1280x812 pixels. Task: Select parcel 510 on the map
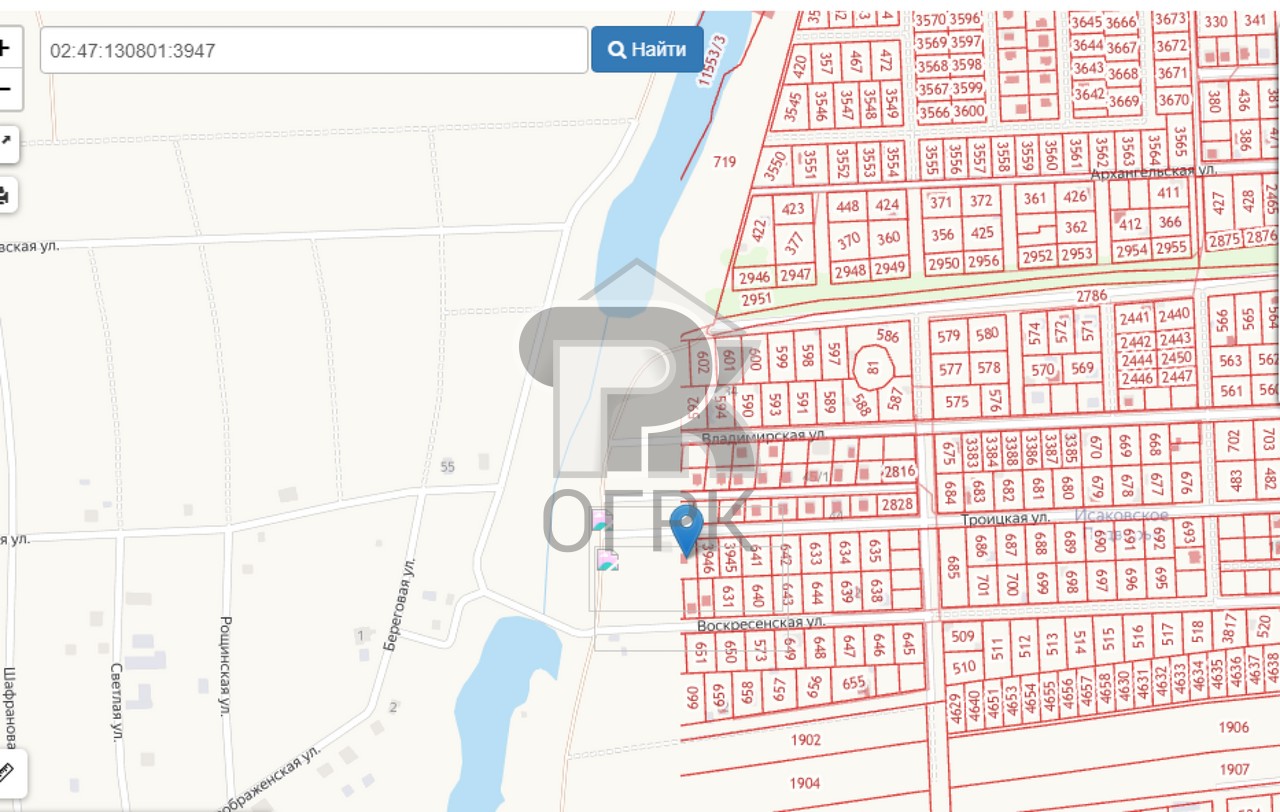(964, 666)
